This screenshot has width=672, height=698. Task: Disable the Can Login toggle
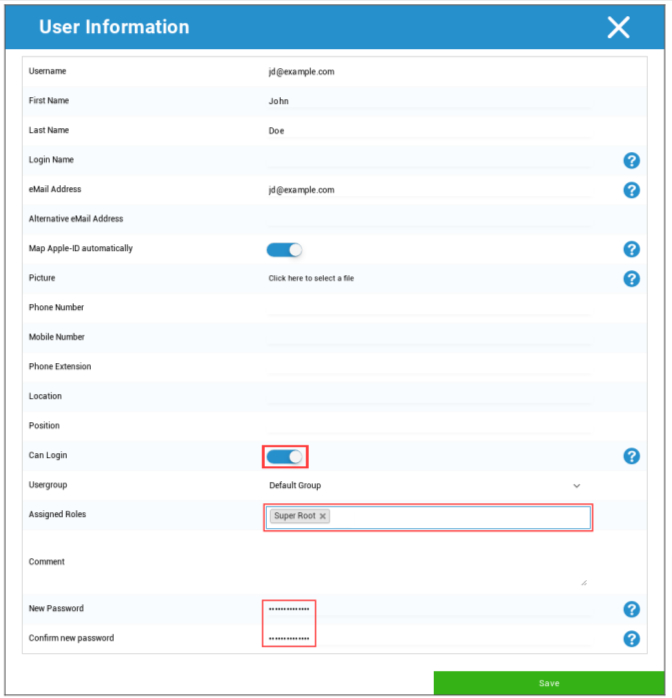[284, 457]
